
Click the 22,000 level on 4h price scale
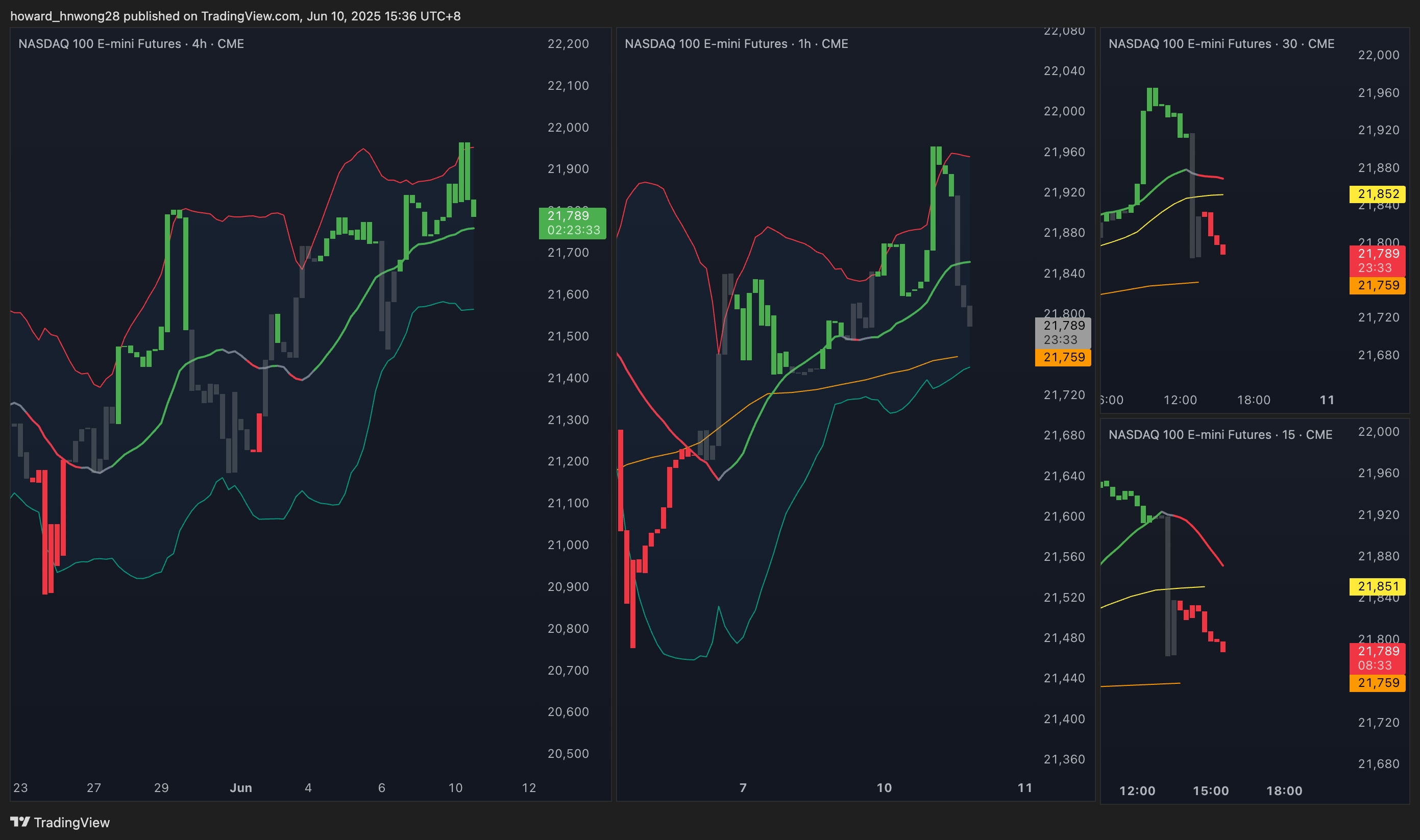point(568,128)
